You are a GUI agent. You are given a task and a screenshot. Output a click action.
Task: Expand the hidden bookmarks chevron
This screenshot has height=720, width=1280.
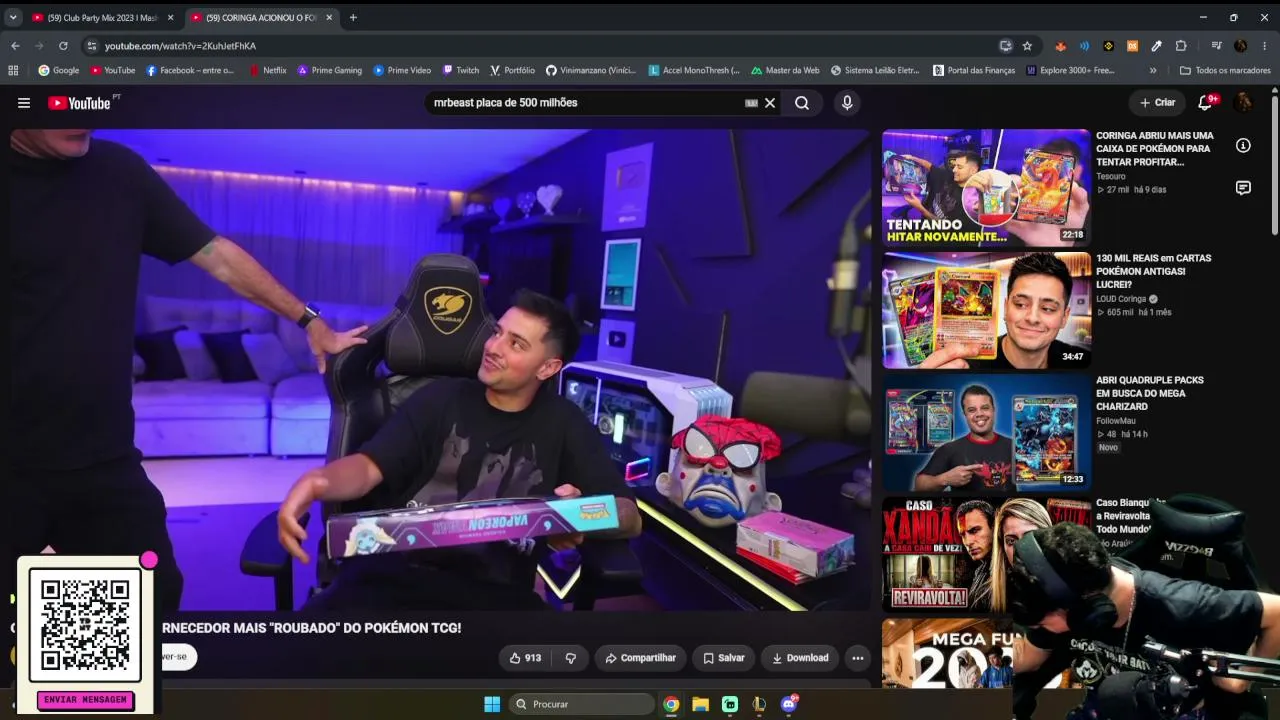pyautogui.click(x=1153, y=71)
